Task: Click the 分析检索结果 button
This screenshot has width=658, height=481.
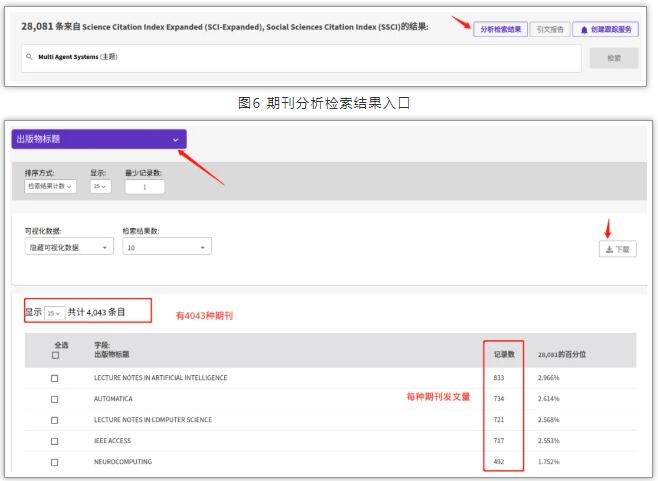Action: pyautogui.click(x=500, y=30)
